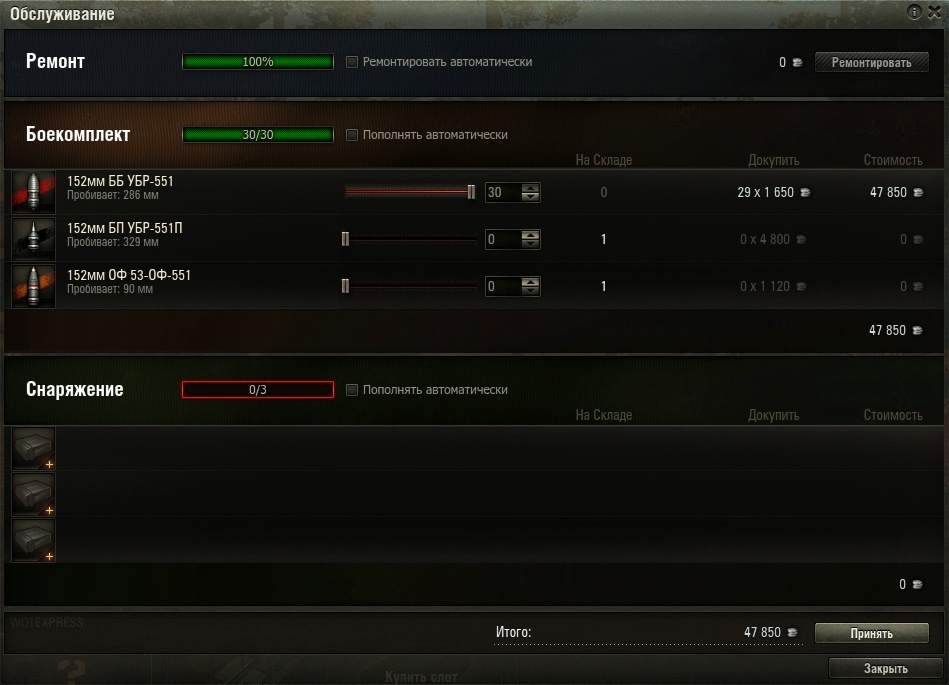Increase УБР-551П count with up arrow

coord(531,235)
